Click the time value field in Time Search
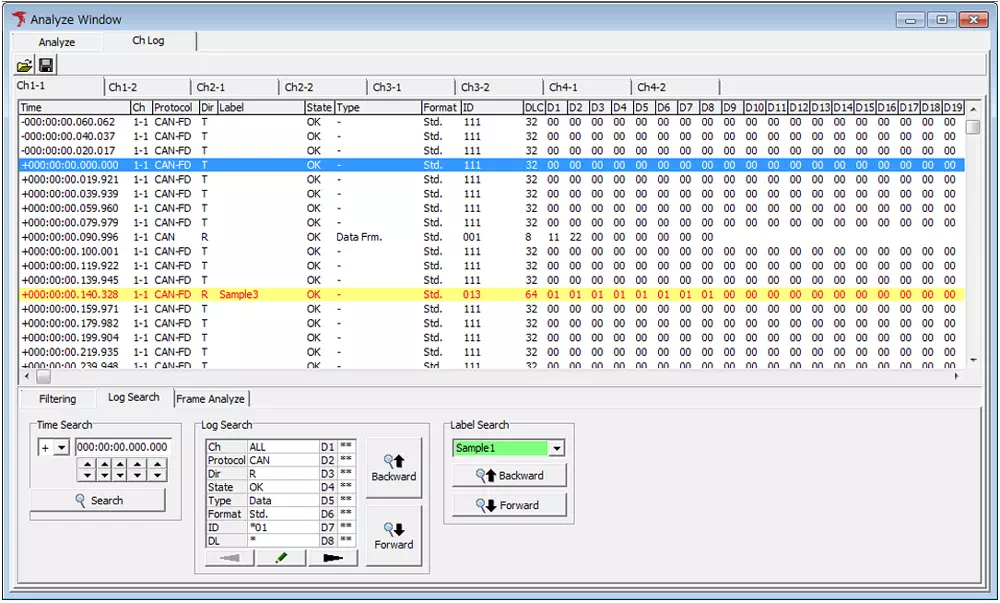1000x603 pixels. pyautogui.click(x=122, y=447)
